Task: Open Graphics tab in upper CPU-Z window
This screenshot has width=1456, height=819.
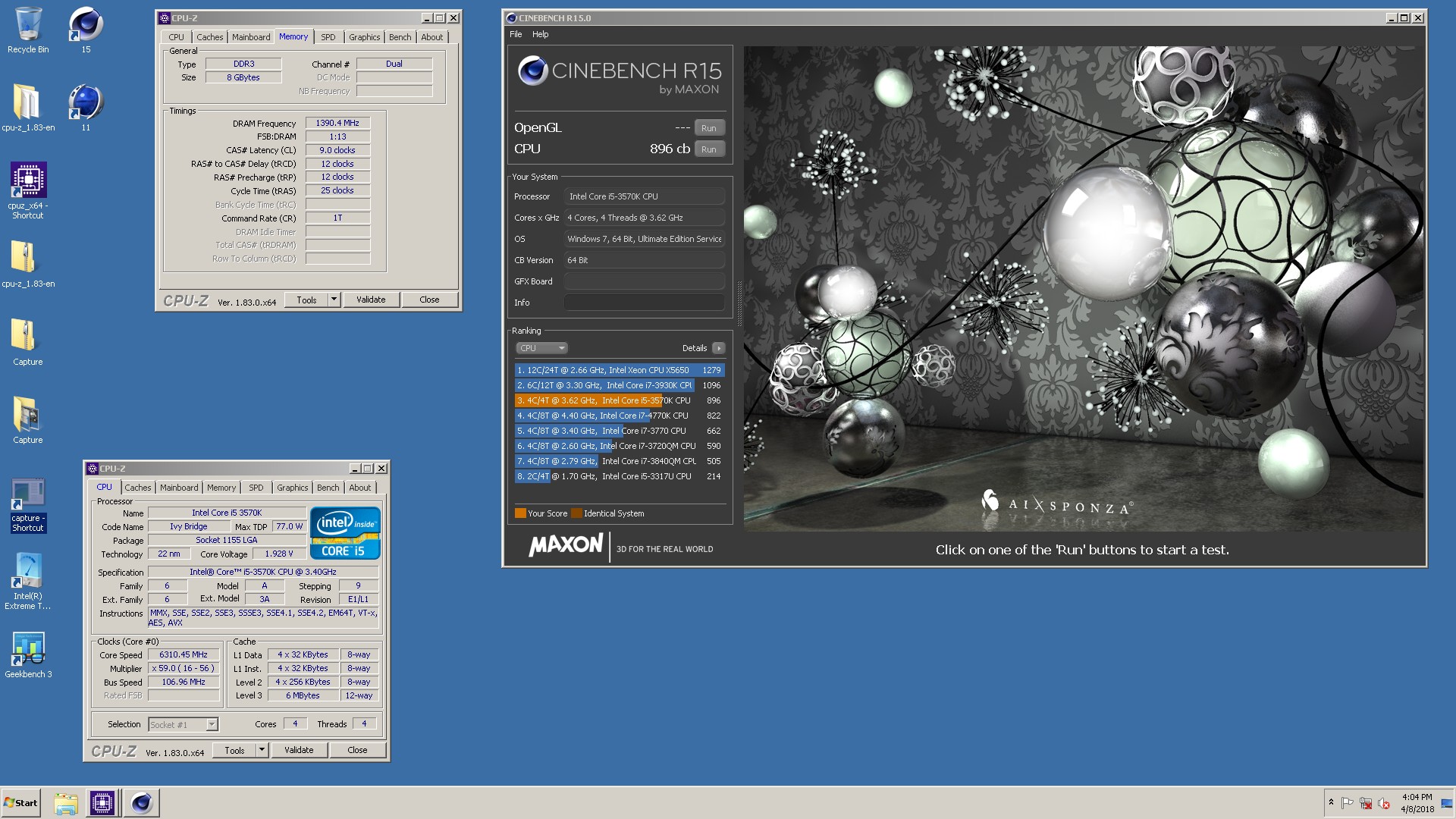Action: pyautogui.click(x=365, y=37)
